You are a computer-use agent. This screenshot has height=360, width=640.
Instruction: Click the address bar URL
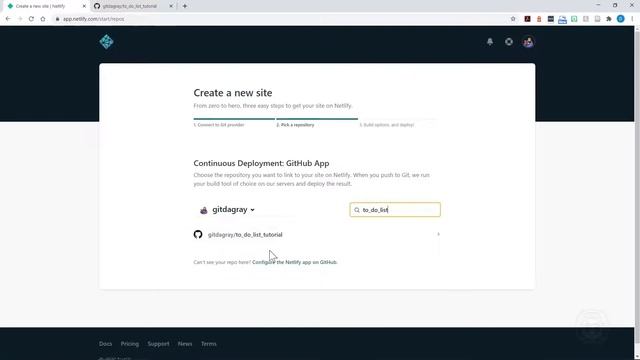point(93,19)
